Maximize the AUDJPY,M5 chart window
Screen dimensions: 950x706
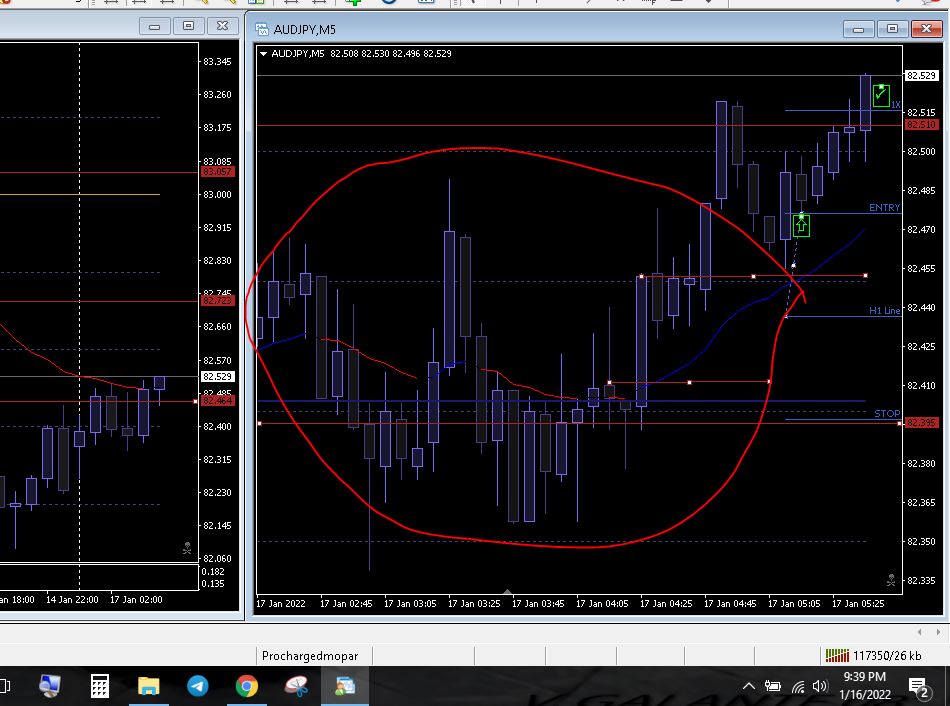tap(892, 28)
